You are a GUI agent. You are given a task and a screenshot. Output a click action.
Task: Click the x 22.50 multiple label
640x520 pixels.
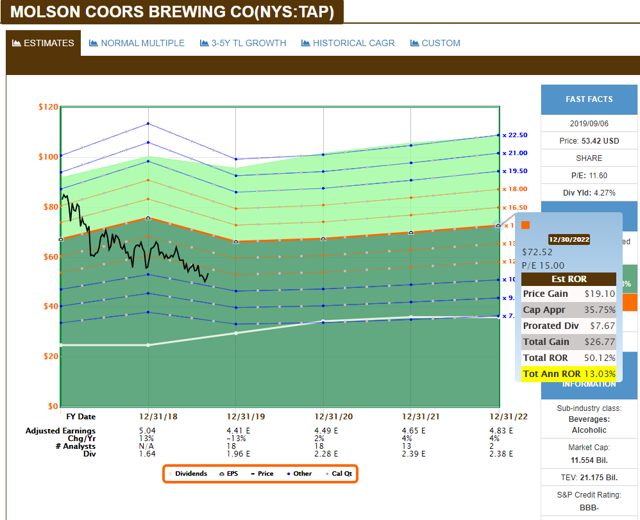tap(515, 135)
